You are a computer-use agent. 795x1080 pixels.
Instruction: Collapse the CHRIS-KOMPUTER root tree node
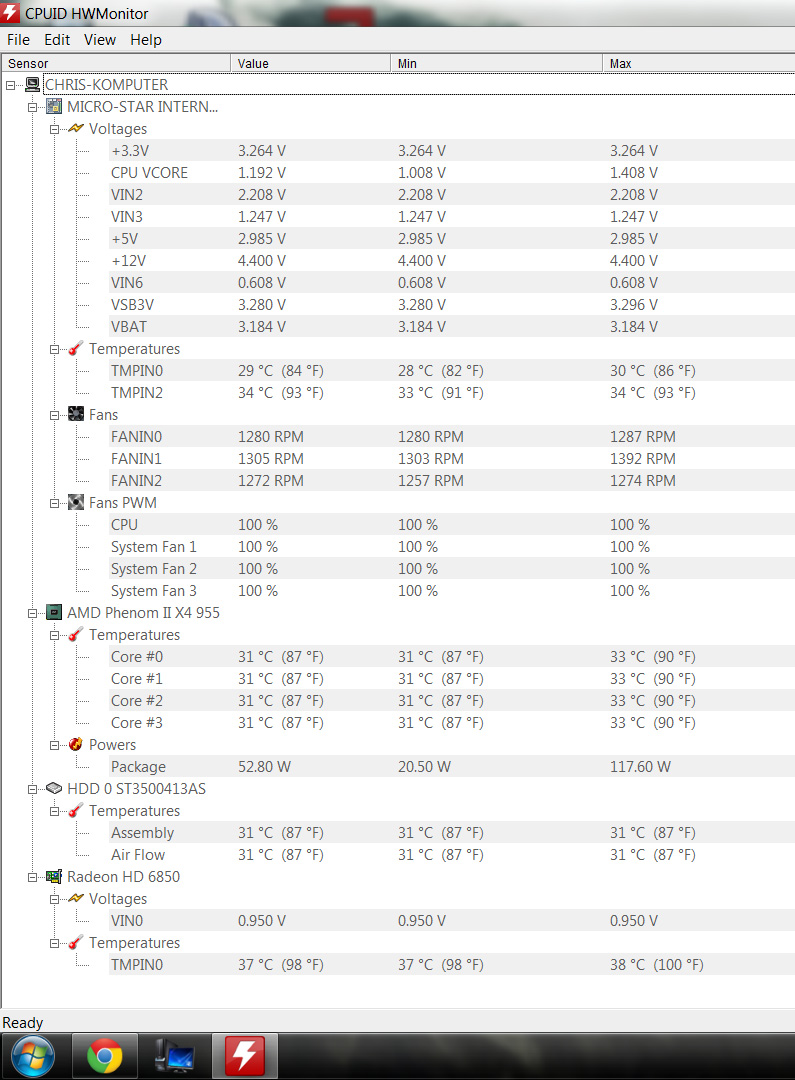point(11,85)
